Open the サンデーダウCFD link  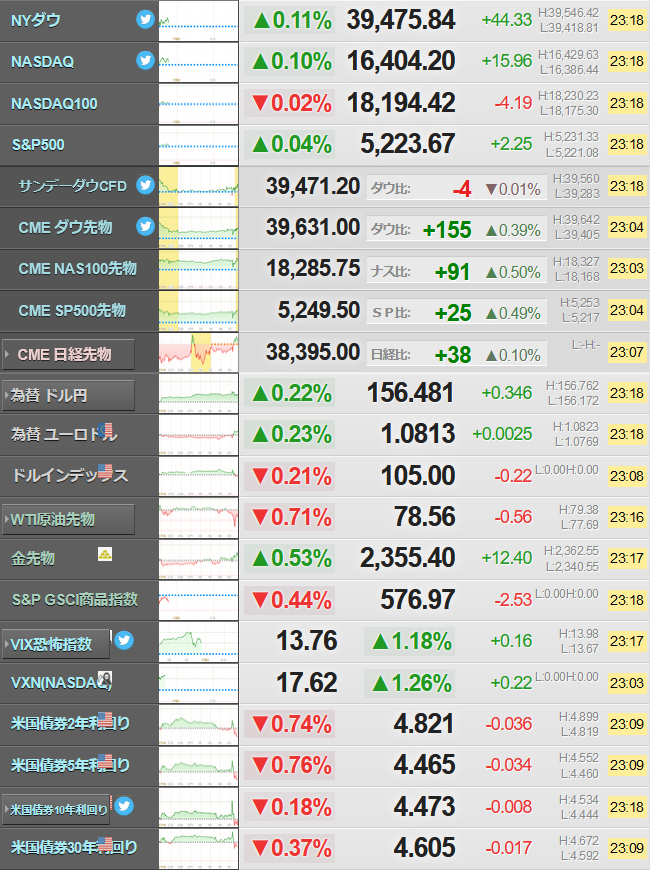point(73,186)
